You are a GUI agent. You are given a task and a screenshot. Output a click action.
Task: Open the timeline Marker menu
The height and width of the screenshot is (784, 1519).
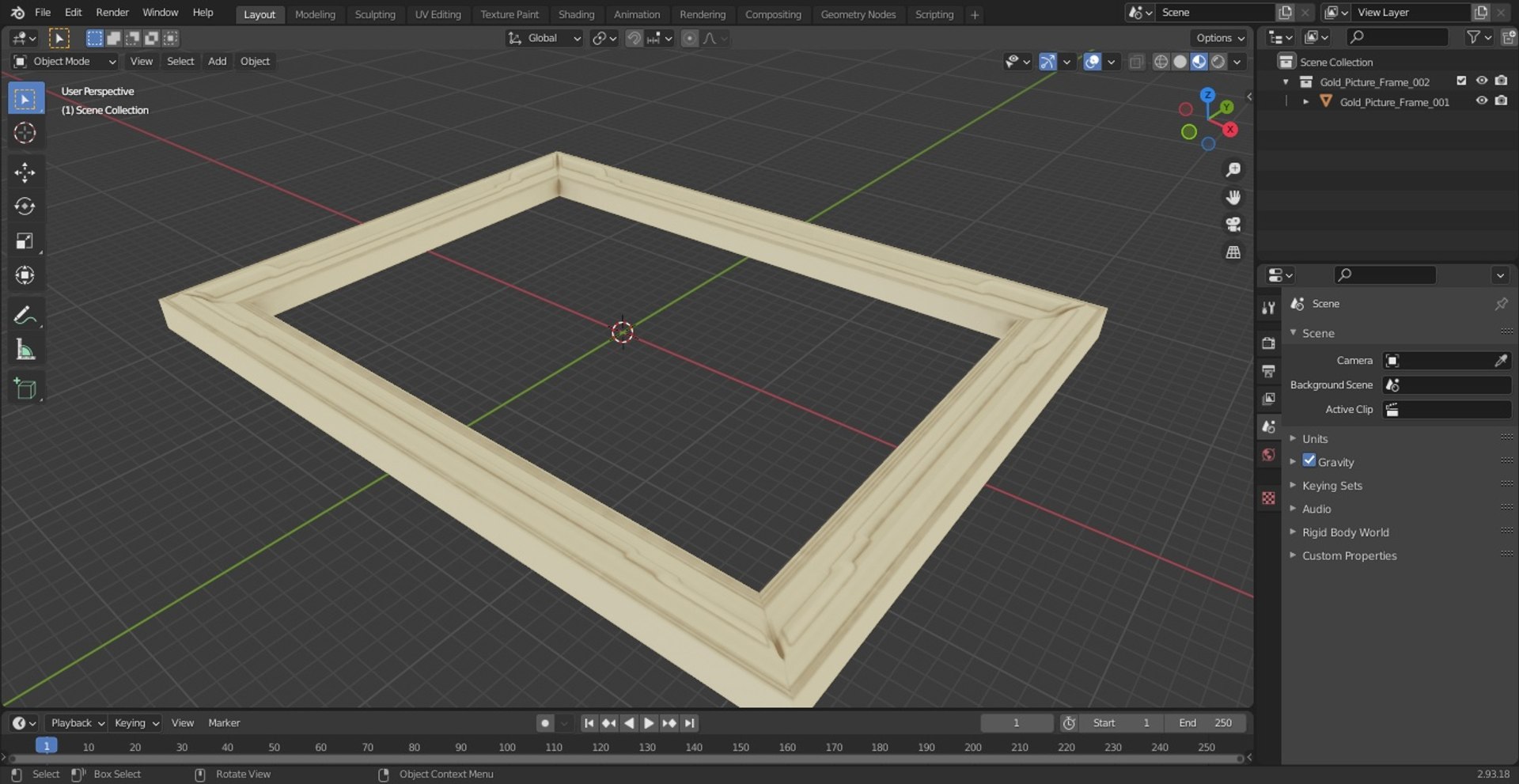pyautogui.click(x=224, y=723)
